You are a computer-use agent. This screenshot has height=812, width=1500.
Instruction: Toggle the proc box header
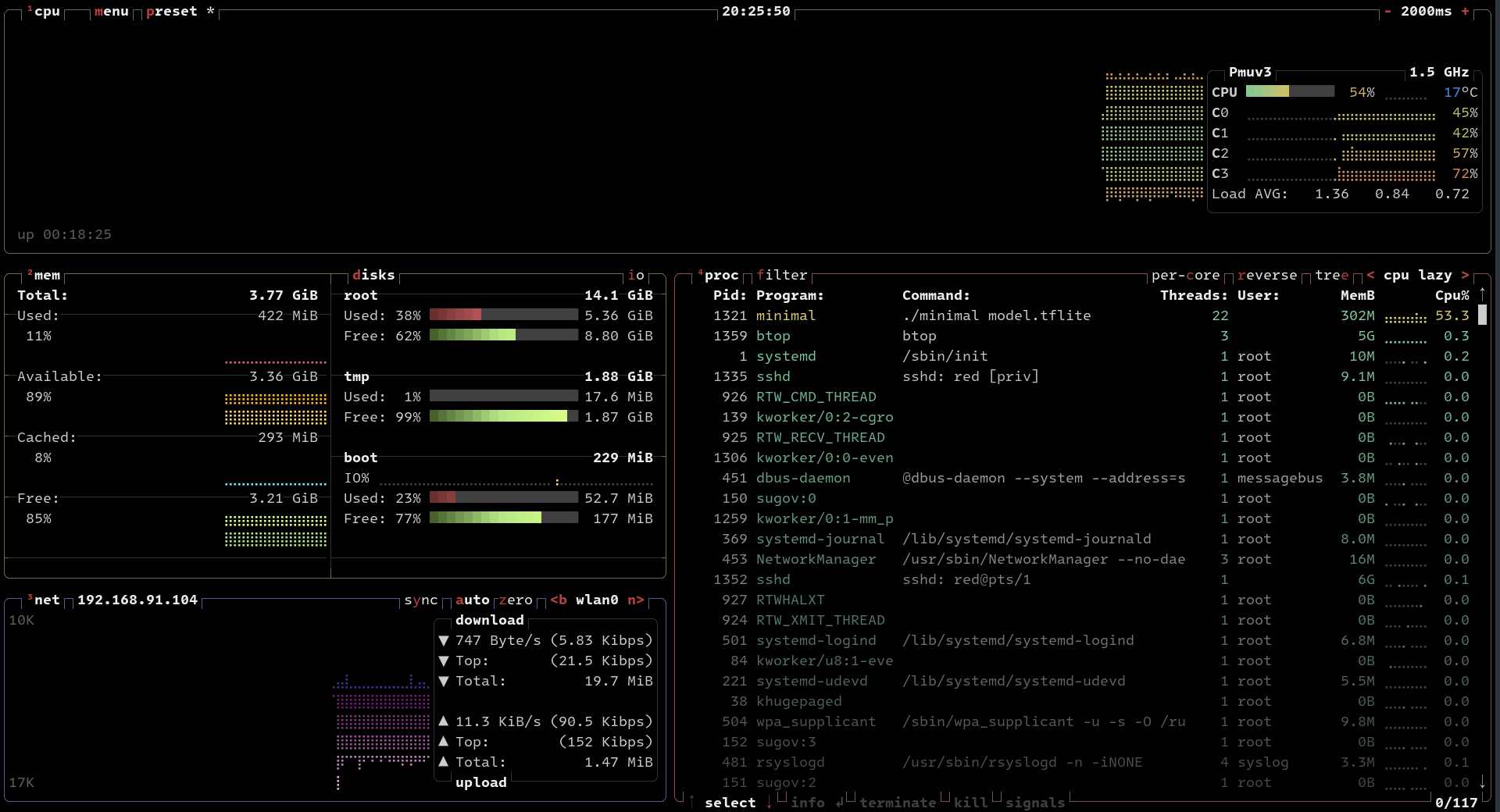[x=718, y=276]
